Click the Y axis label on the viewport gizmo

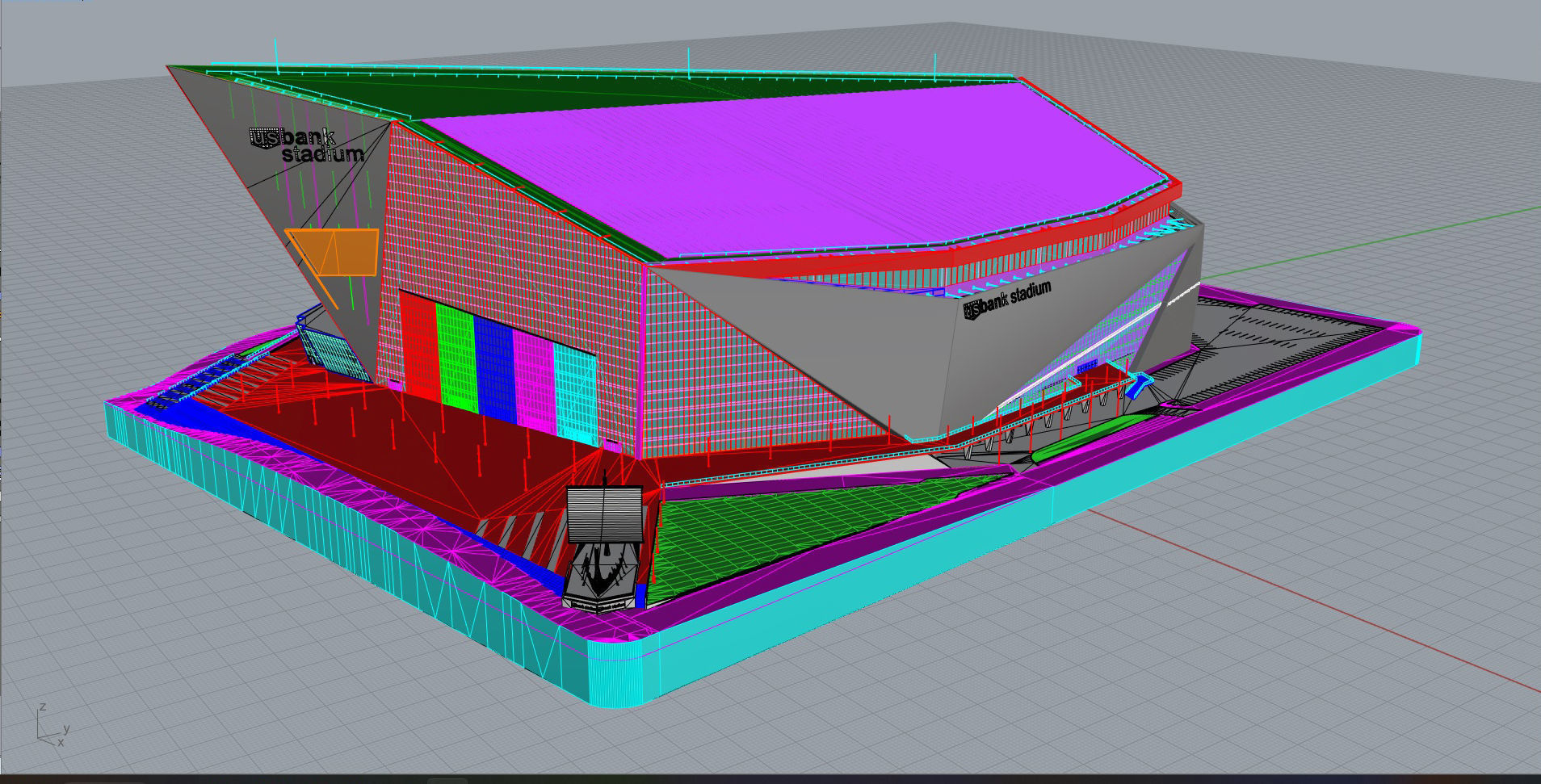66,730
